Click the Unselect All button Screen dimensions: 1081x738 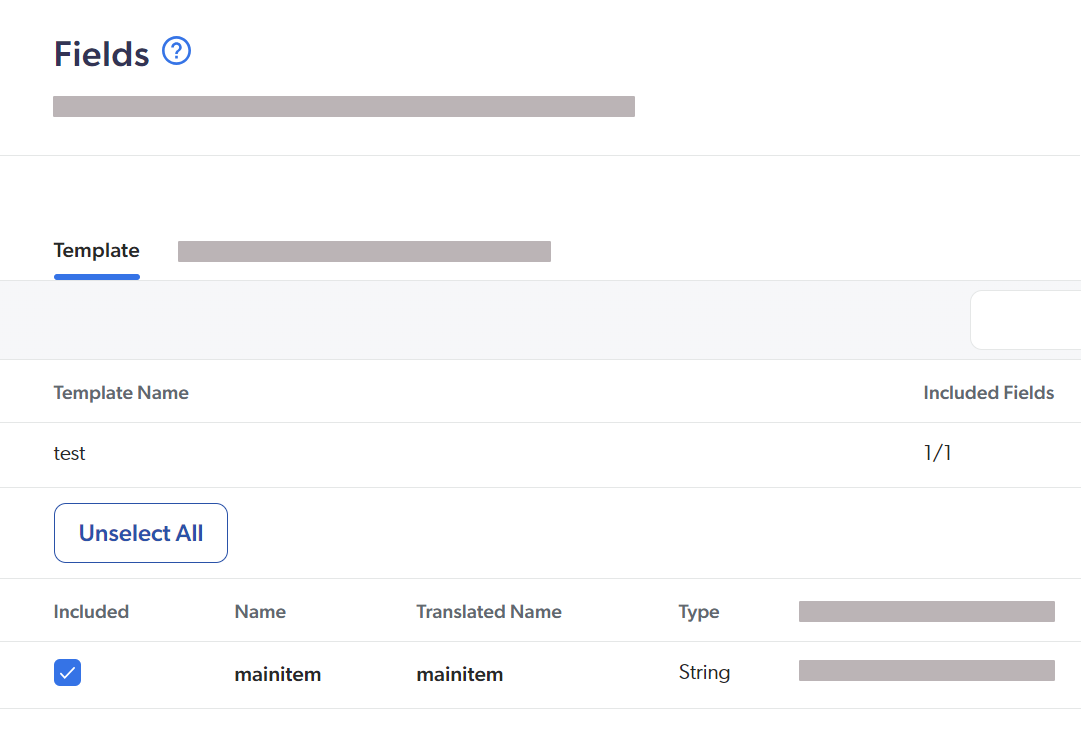coord(141,533)
